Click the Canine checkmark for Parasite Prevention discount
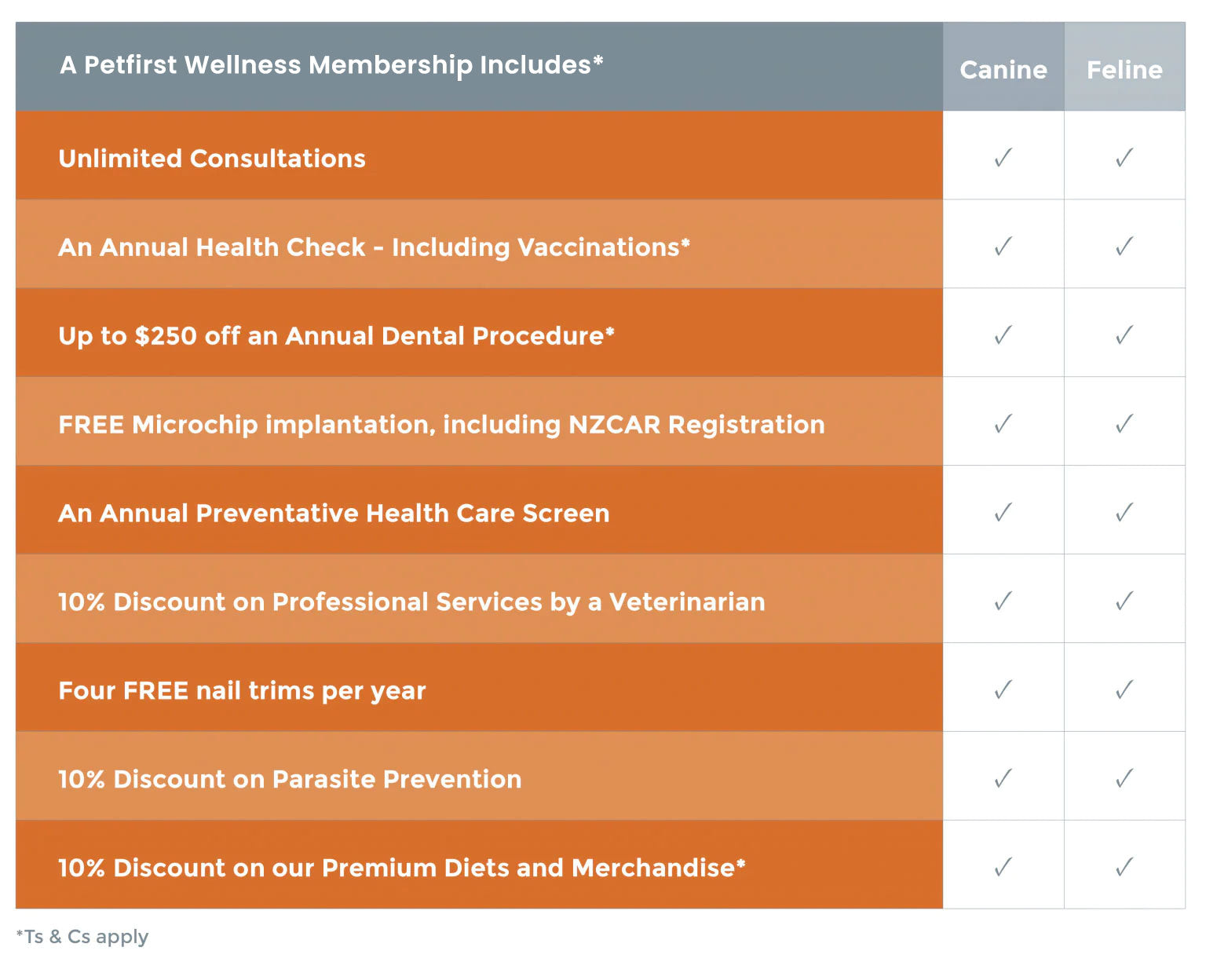The width and height of the screenshot is (1206, 980). (x=1003, y=779)
